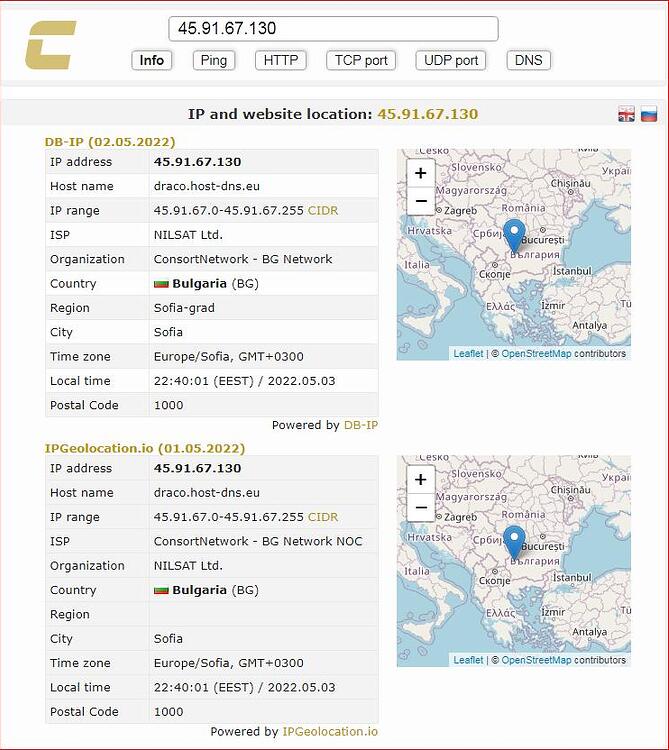This screenshot has width=669, height=750.
Task: Select host name draco.host-dns.eu in IPGeolocation.io table
Action: [x=207, y=493]
